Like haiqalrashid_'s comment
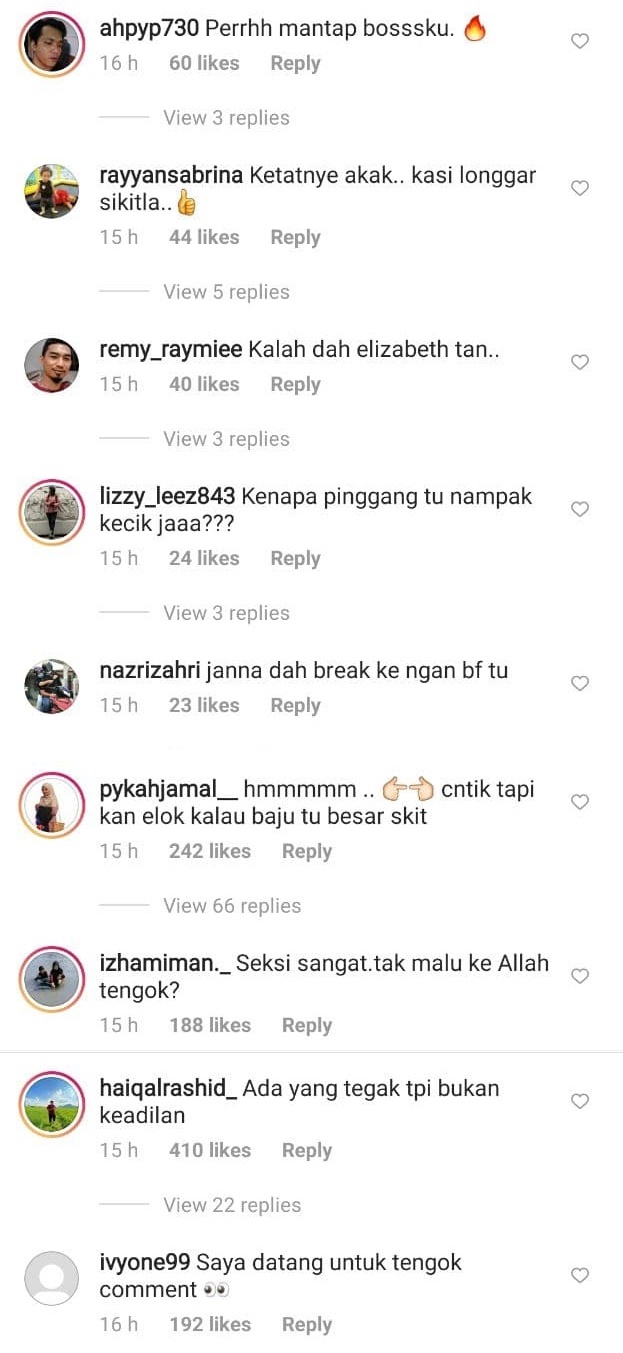Screen dimensions: 623x1353 click(x=579, y=1101)
